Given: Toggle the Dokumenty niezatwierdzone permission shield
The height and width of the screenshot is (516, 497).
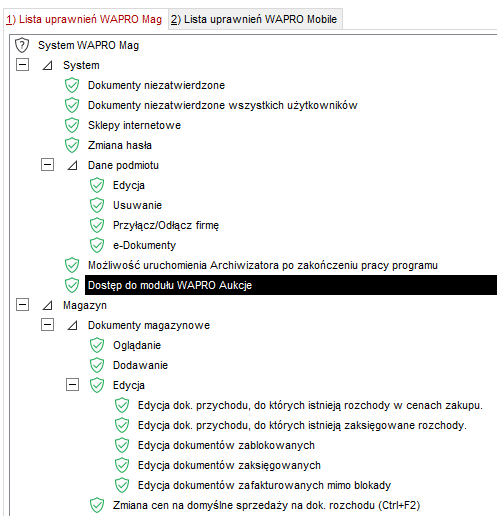Looking at the screenshot, I should tap(72, 85).
